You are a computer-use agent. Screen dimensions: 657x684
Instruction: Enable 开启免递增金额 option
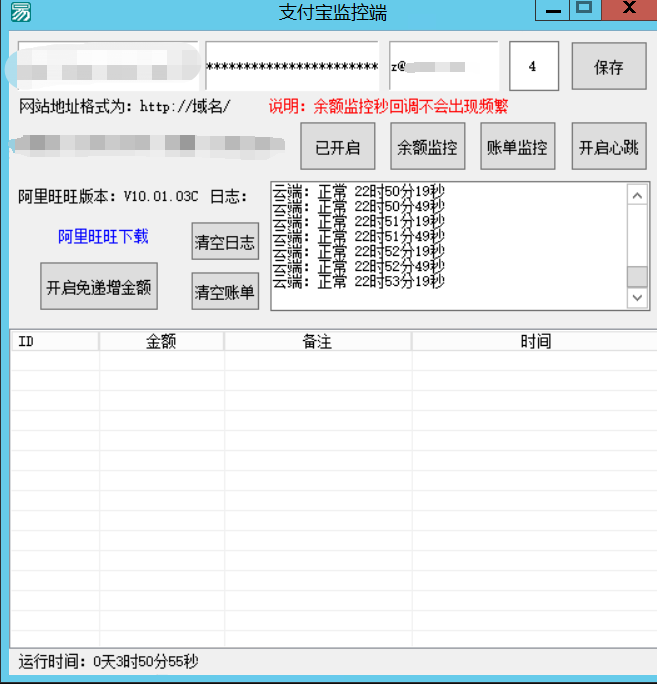[99, 286]
